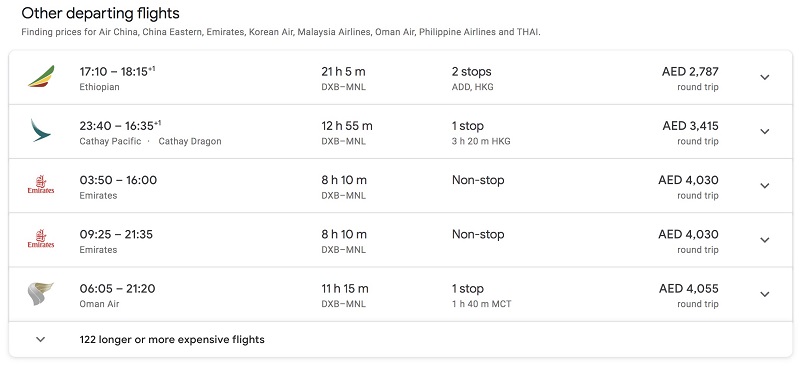The image size is (800, 366).
Task: Select the 06:05 – 21:20 Oman Air flight
Action: (x=400, y=294)
